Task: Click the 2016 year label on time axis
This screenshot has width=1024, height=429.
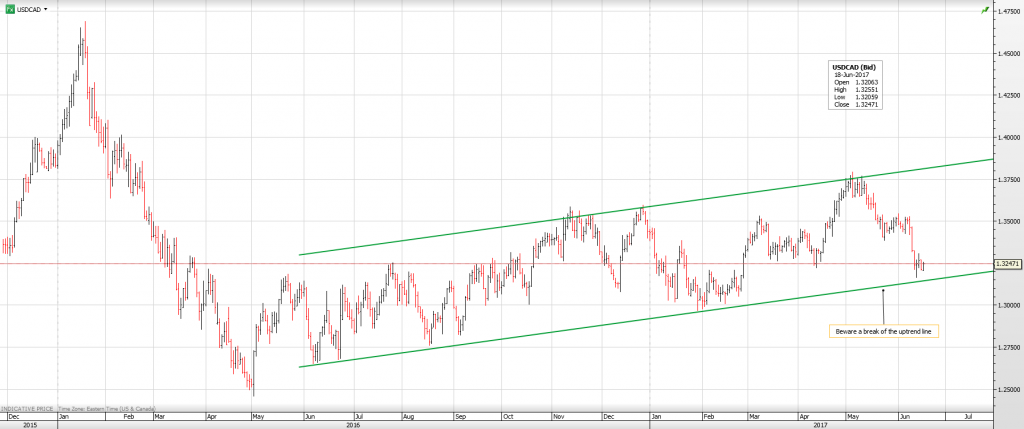Action: pyautogui.click(x=352, y=424)
